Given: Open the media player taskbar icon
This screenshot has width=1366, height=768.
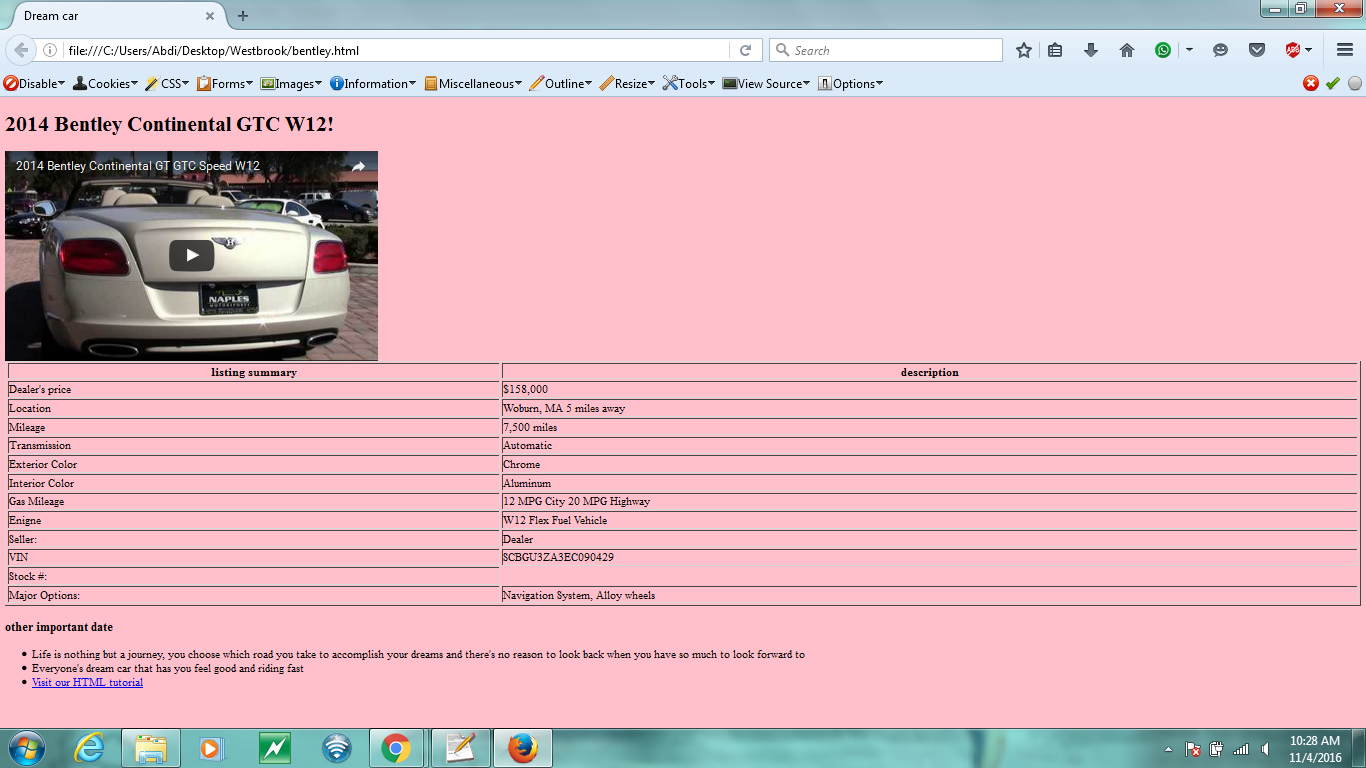Looking at the screenshot, I should pos(211,748).
